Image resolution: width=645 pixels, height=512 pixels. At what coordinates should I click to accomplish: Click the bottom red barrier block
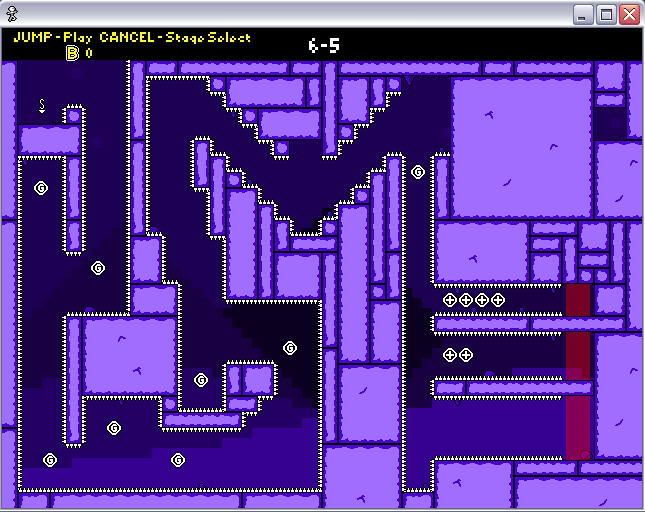coord(578,427)
